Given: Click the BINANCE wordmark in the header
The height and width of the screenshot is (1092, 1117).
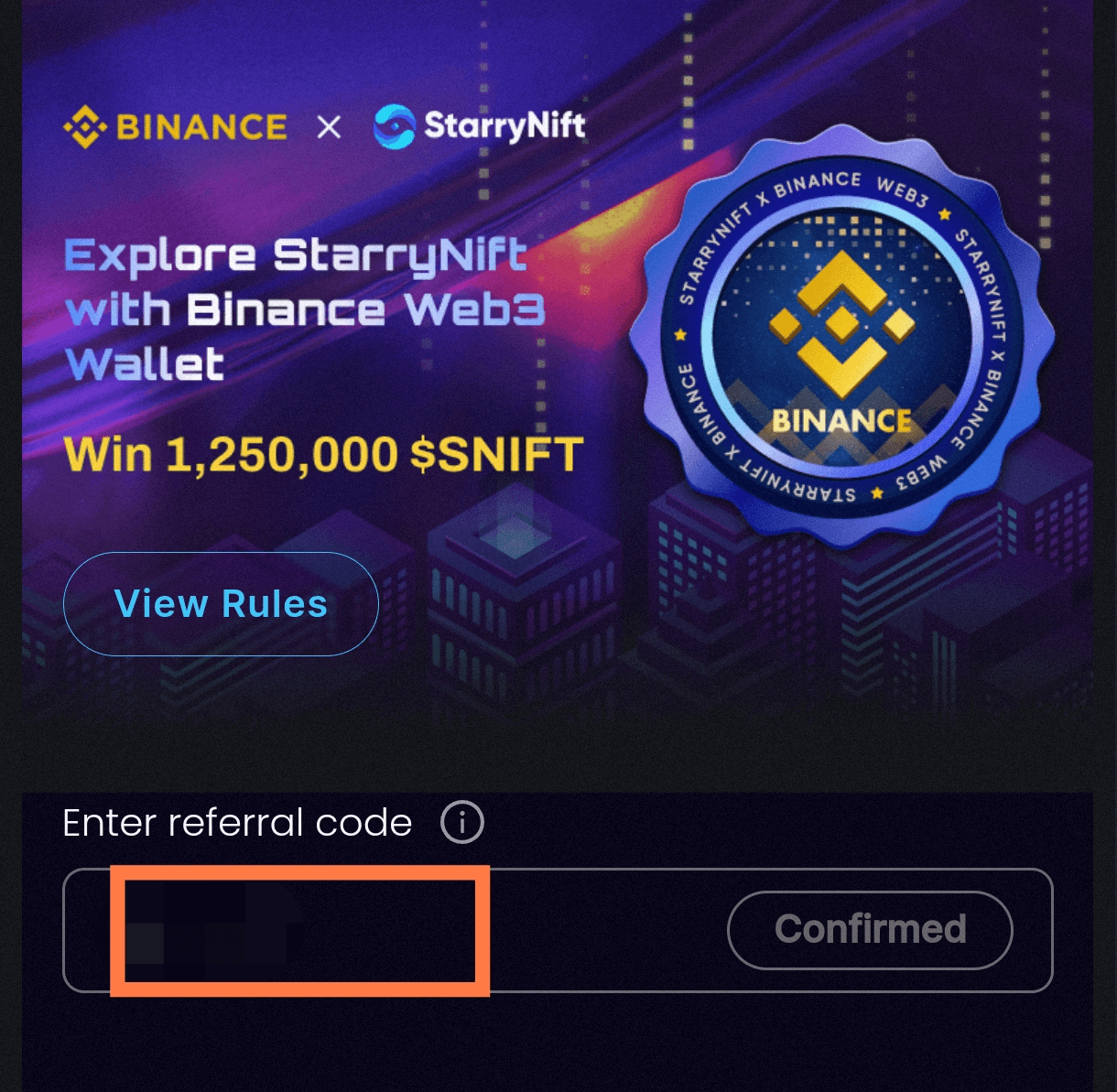Looking at the screenshot, I should [201, 127].
